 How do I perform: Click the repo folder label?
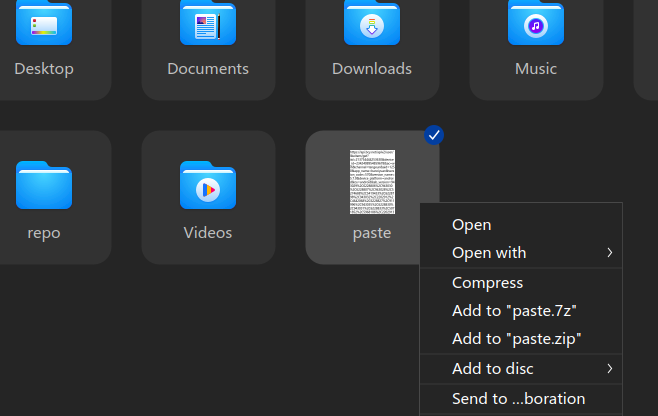click(44, 233)
